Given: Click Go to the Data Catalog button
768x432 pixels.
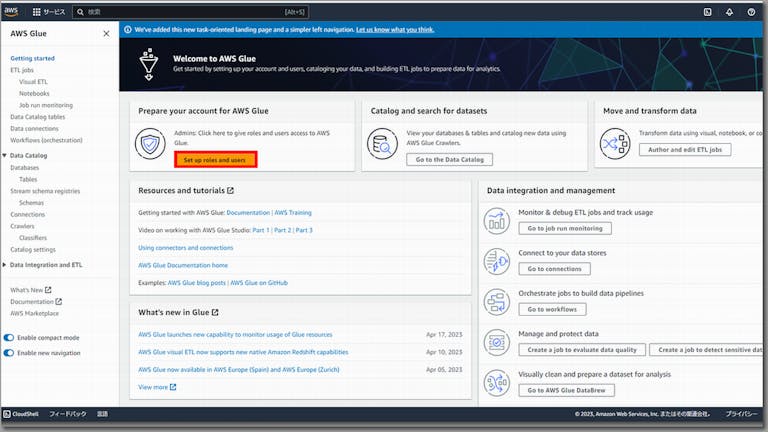Looking at the screenshot, I should [x=450, y=160].
